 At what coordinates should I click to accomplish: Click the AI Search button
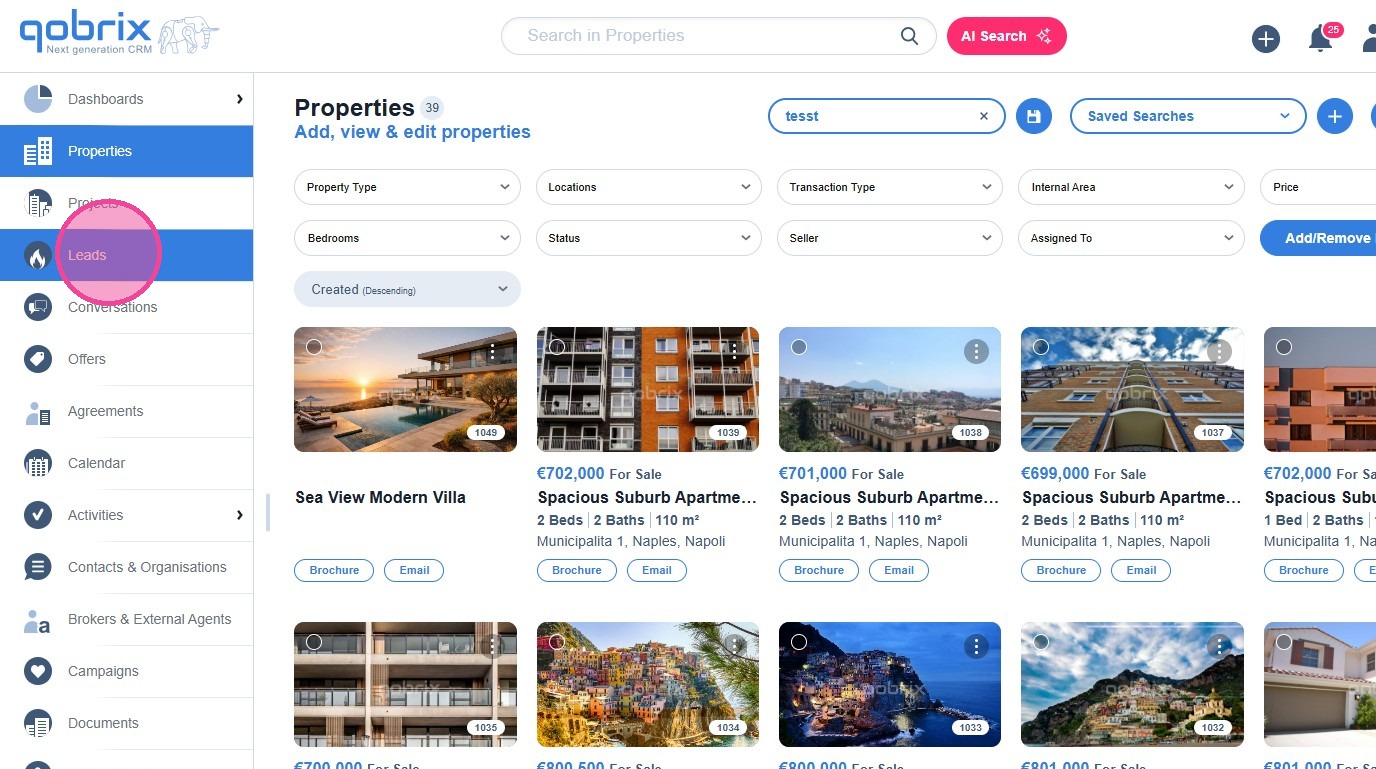pos(1006,36)
